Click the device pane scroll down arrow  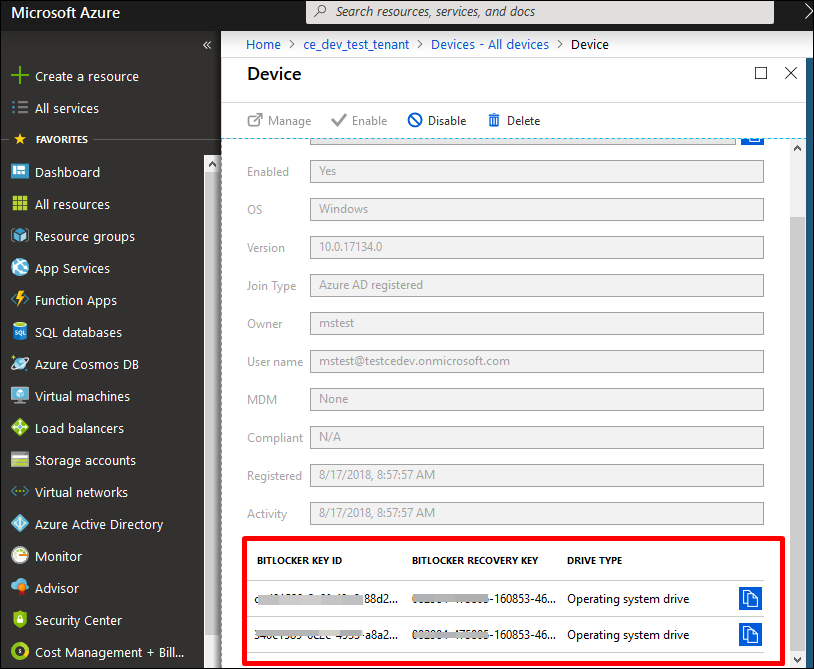(797, 660)
